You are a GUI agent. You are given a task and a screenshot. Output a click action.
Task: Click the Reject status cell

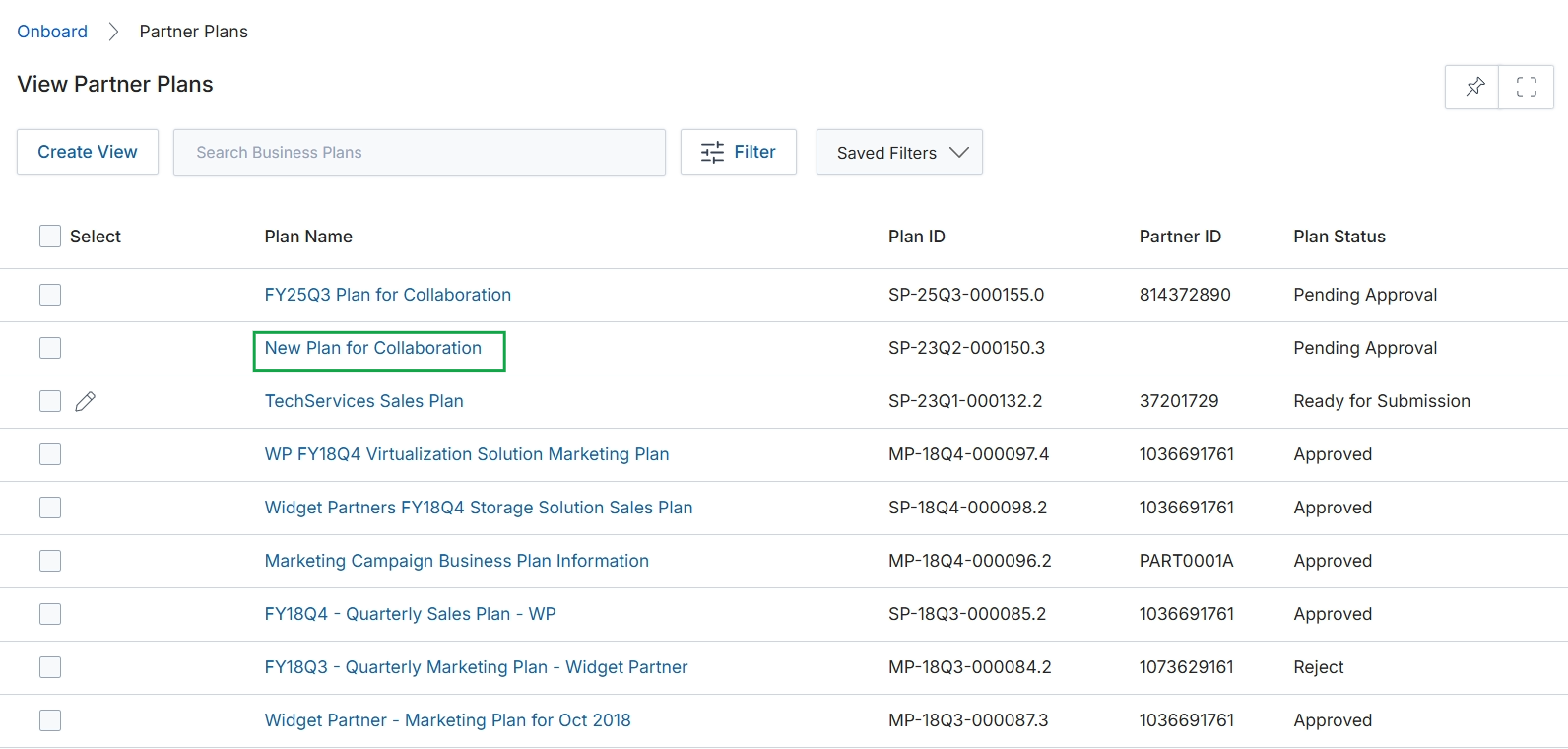click(1319, 667)
